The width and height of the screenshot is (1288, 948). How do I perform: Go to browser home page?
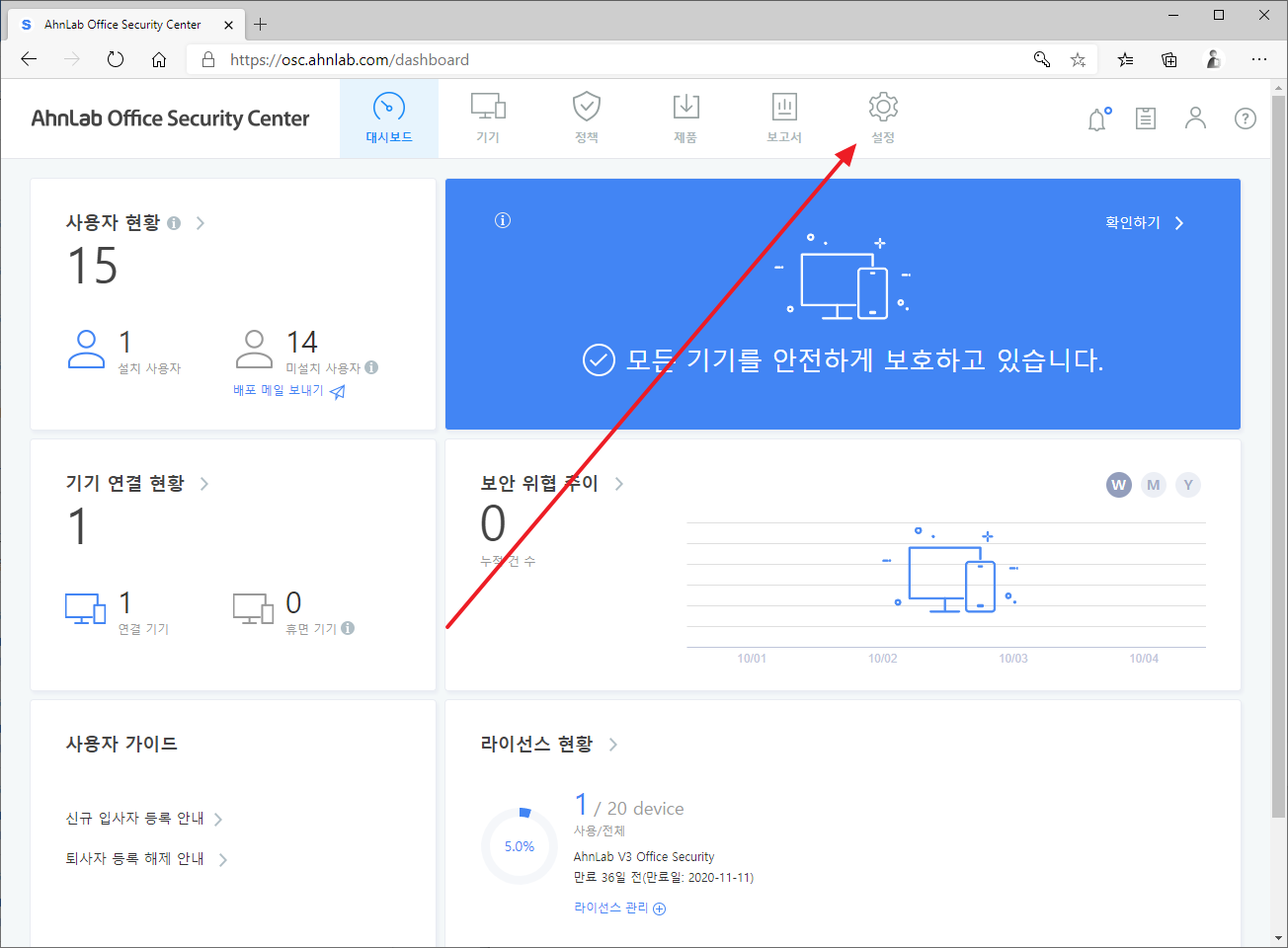pos(159,60)
